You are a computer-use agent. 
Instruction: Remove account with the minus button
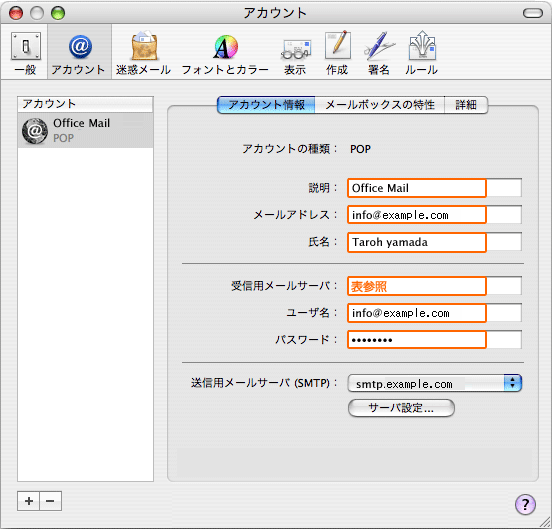(x=50, y=501)
